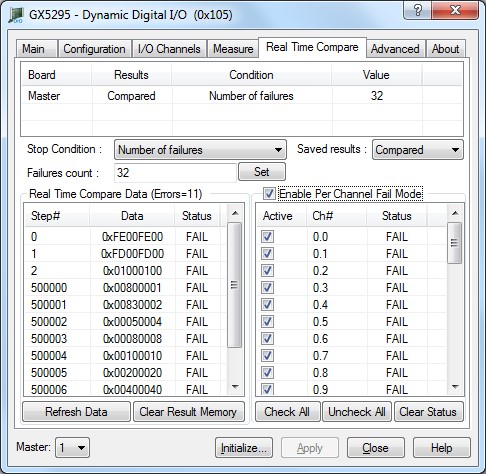Toggle Active checkbox for channel 0.7

coord(267,356)
